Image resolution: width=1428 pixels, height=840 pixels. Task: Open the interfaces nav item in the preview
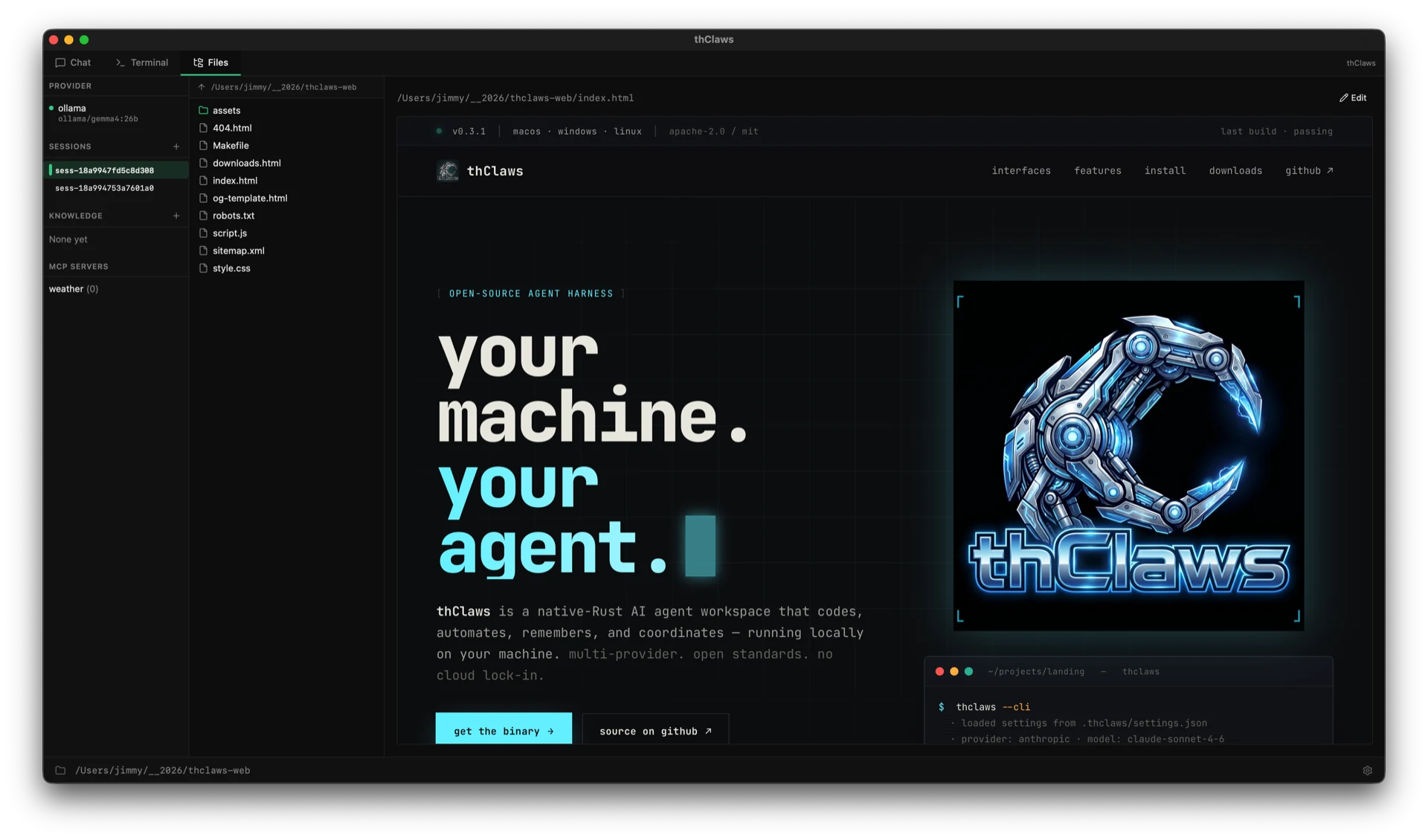[x=1021, y=170]
